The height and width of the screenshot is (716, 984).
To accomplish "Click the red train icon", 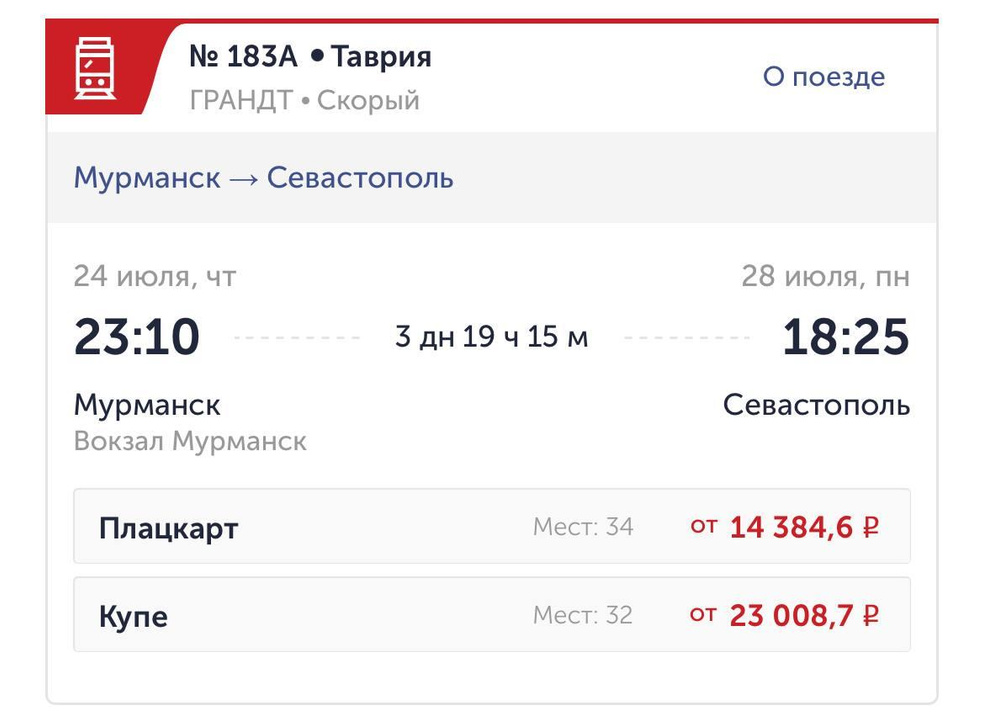I will coord(95,67).
